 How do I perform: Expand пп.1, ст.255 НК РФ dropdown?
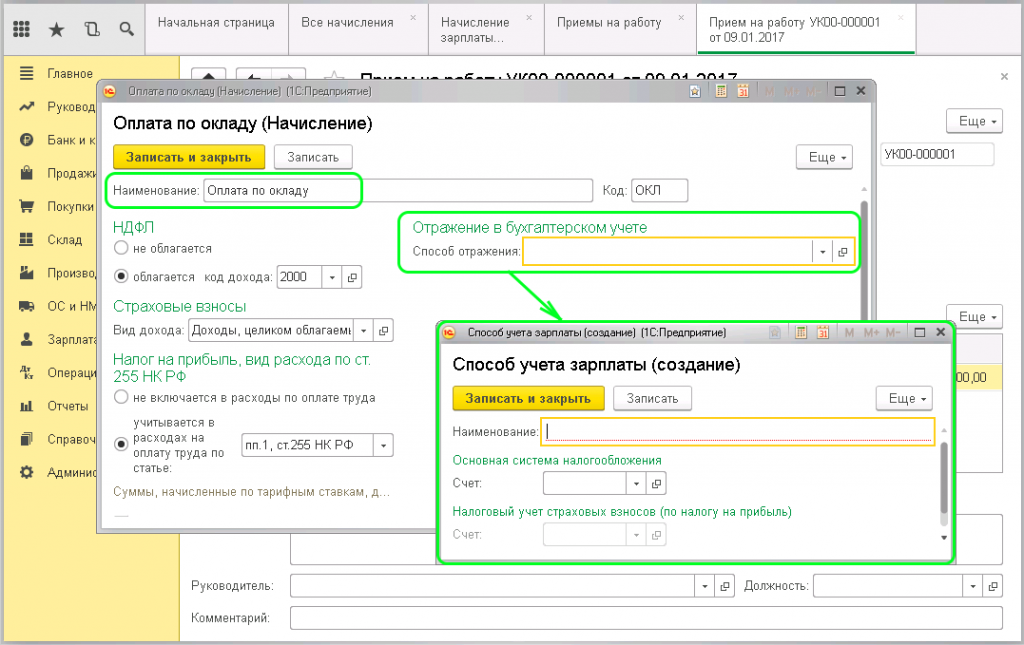(383, 445)
